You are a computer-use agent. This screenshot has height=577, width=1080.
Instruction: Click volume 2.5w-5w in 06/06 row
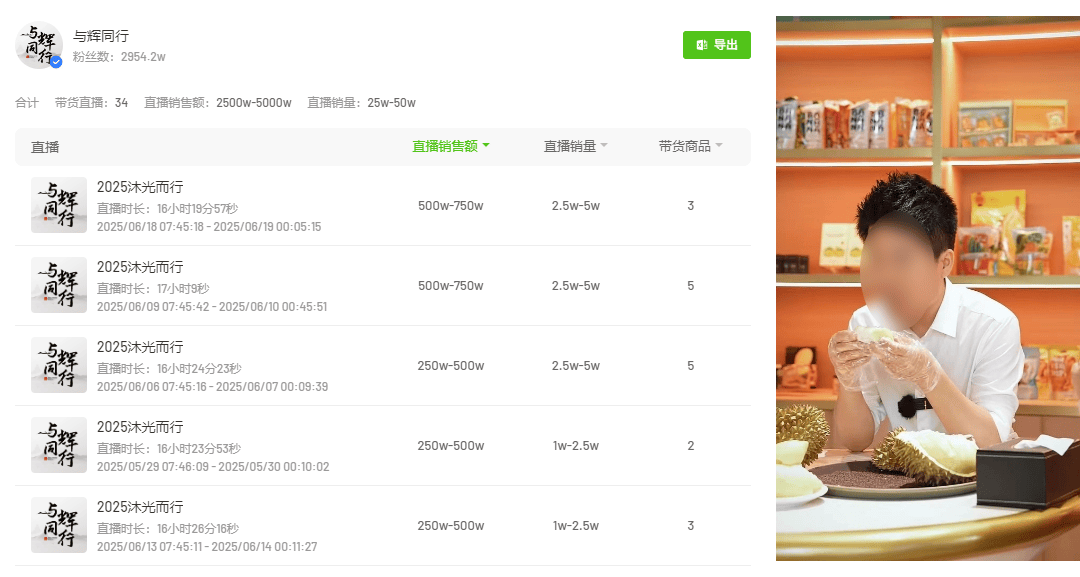tap(576, 365)
